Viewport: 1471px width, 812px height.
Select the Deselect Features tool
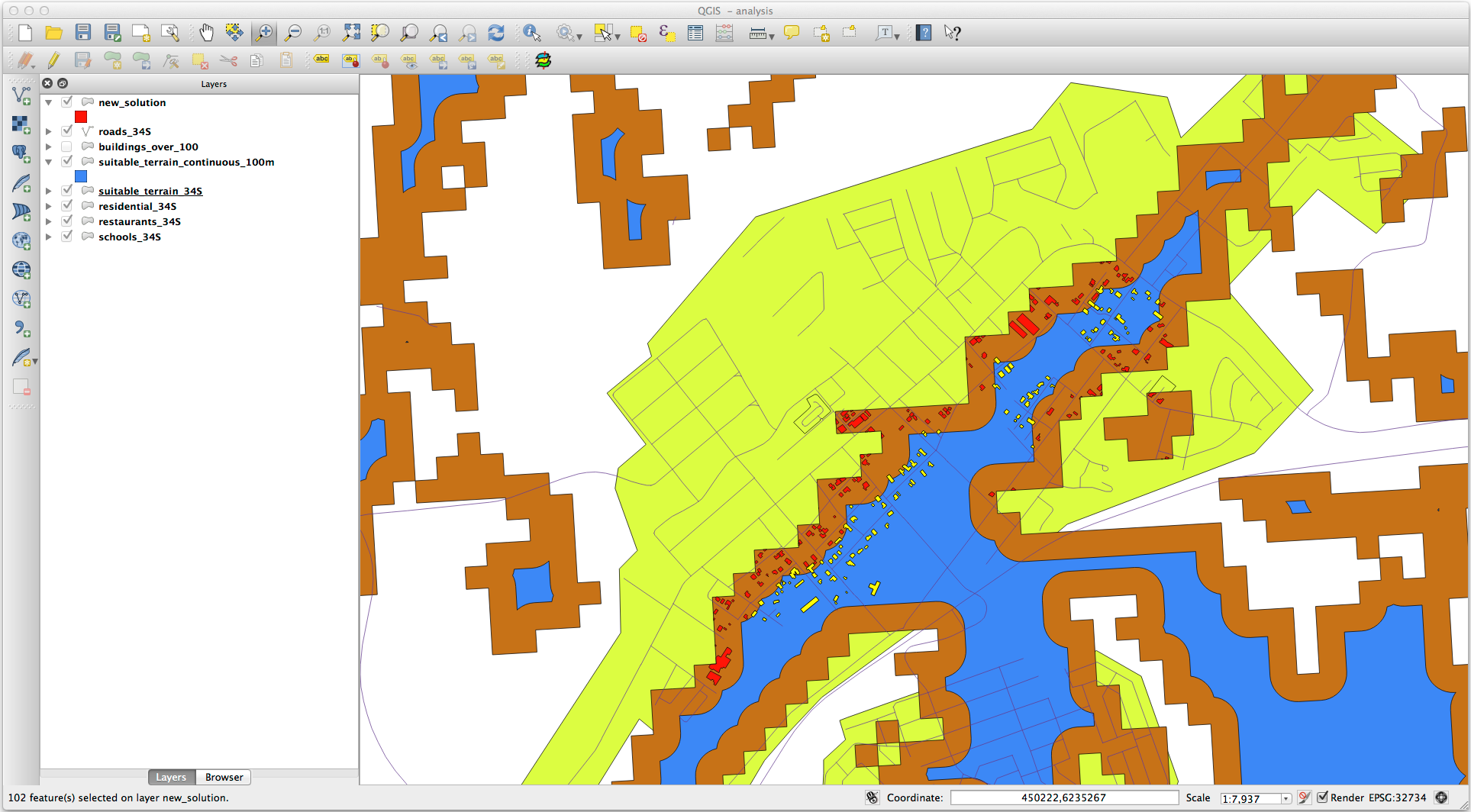click(639, 34)
